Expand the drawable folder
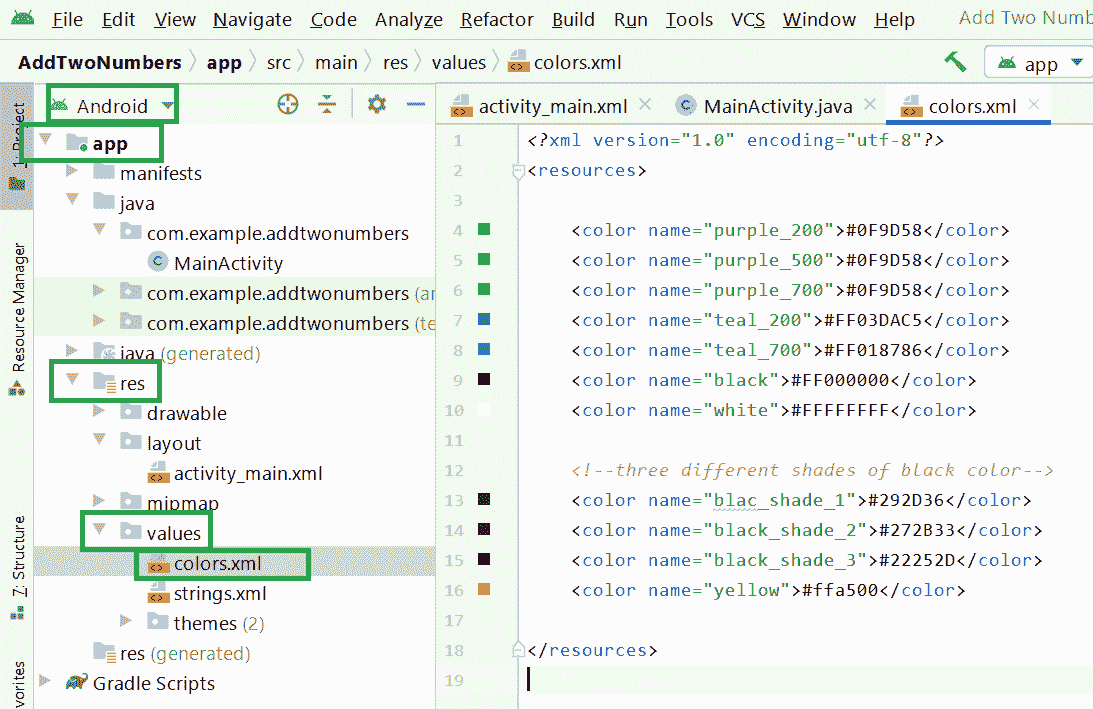 99,413
